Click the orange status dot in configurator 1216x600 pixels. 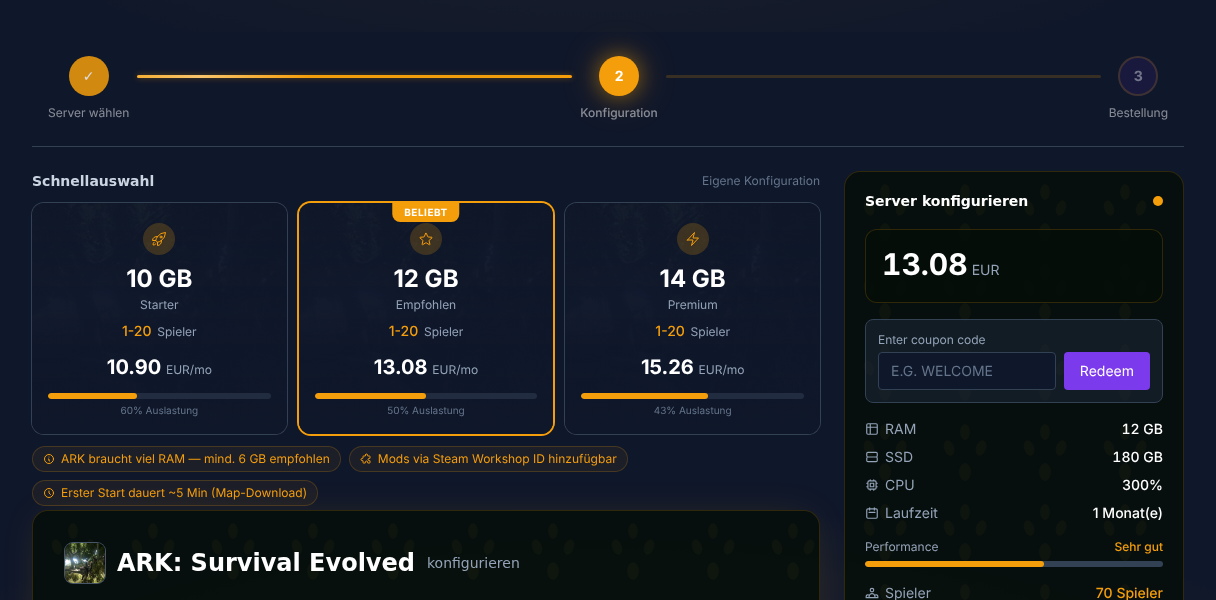[1158, 201]
